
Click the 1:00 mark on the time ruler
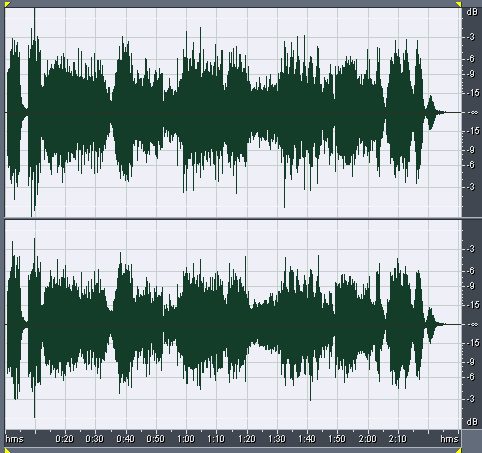point(186,438)
